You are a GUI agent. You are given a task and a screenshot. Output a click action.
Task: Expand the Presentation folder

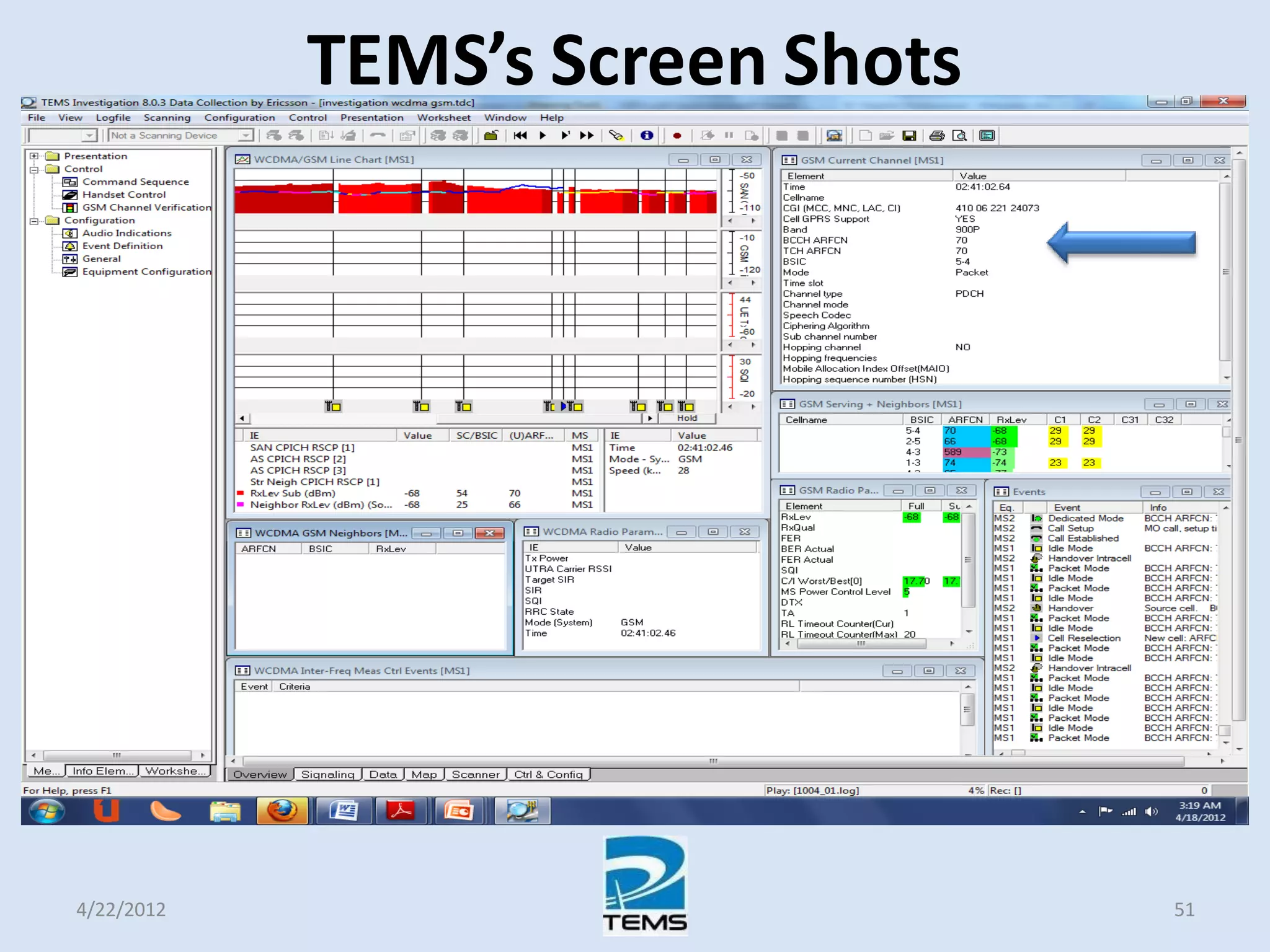(x=34, y=156)
